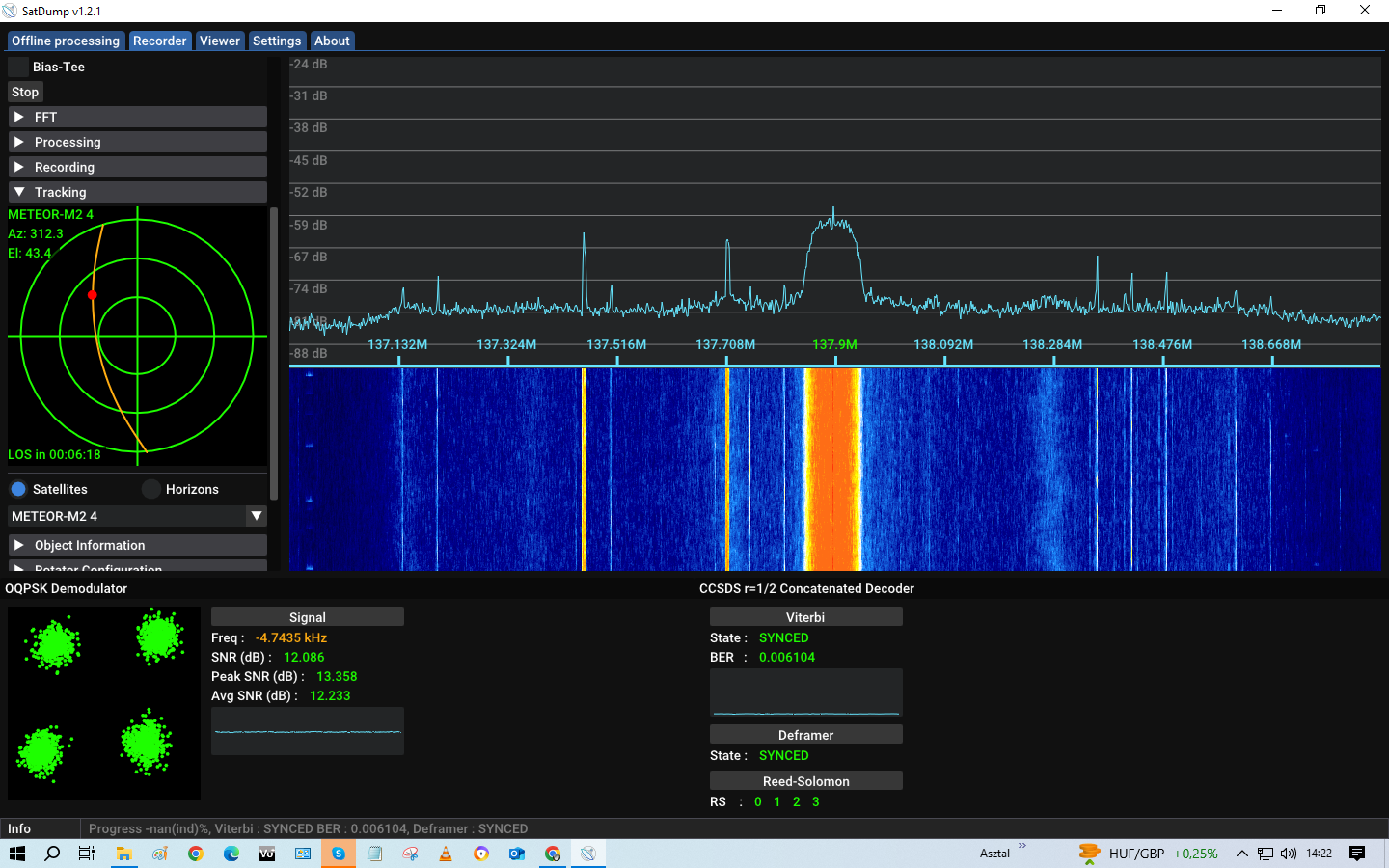Expand the FFT section
1389x868 pixels.
click(137, 117)
